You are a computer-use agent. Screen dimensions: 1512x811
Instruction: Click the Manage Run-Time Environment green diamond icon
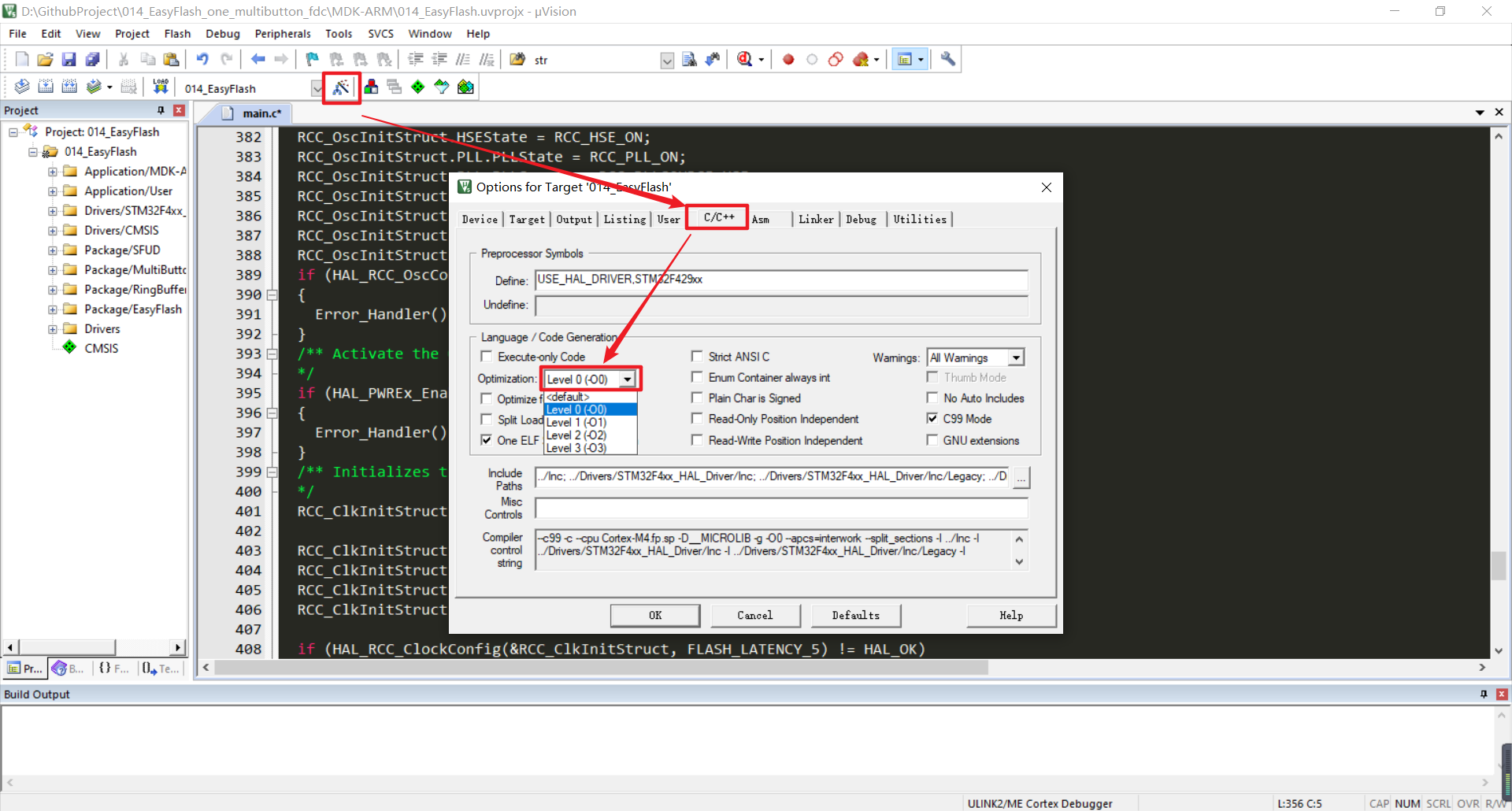pyautogui.click(x=418, y=87)
